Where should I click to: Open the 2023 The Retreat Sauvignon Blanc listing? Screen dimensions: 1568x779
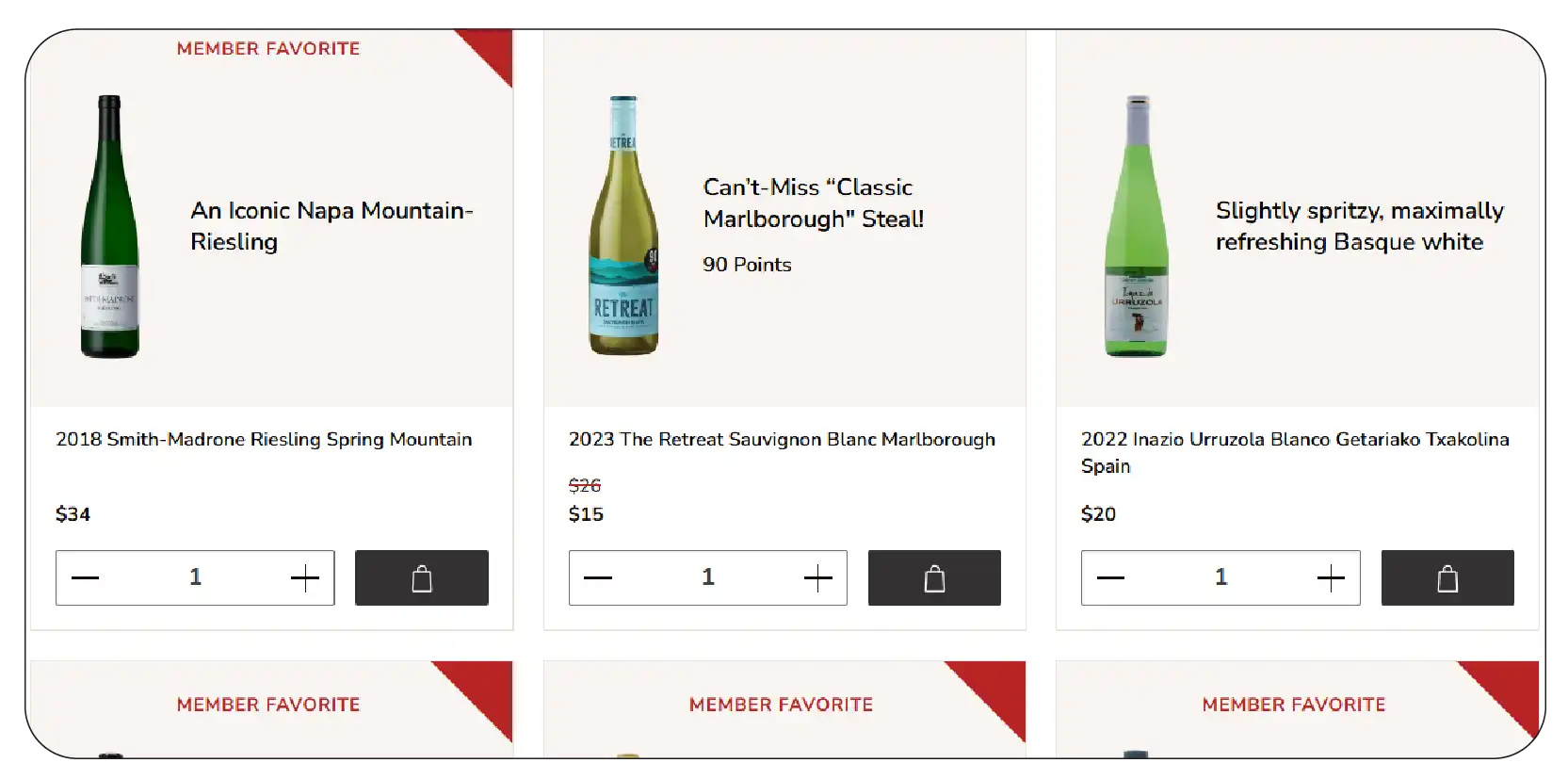click(783, 439)
